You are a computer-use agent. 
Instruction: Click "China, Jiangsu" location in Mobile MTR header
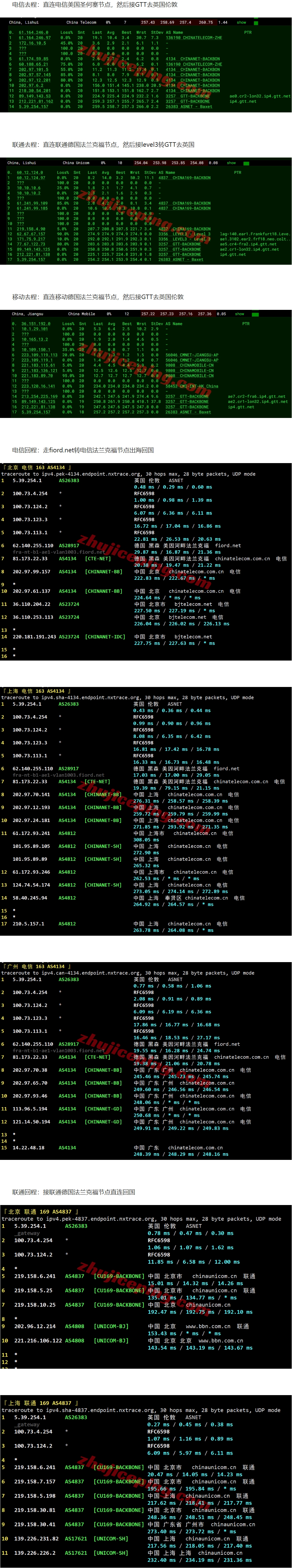(x=28, y=314)
